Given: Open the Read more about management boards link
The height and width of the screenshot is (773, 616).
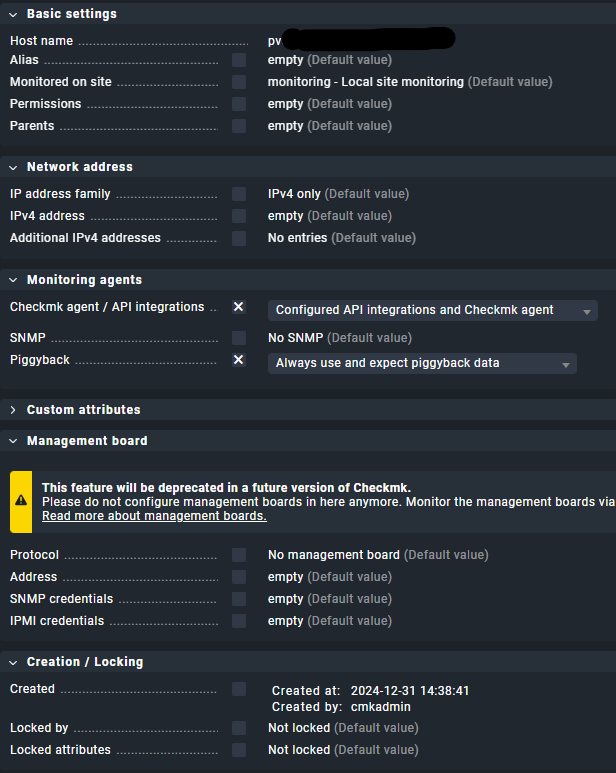Looking at the screenshot, I should [x=154, y=516].
